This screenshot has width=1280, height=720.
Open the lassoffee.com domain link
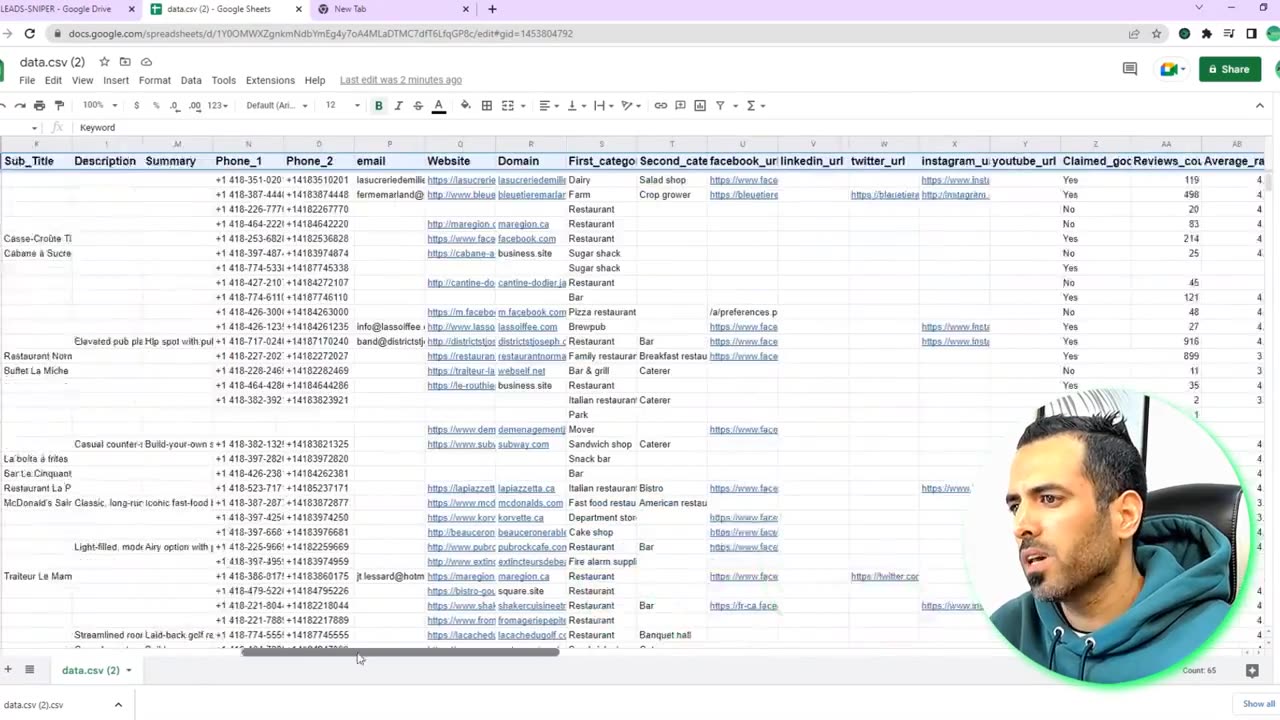[x=527, y=327]
